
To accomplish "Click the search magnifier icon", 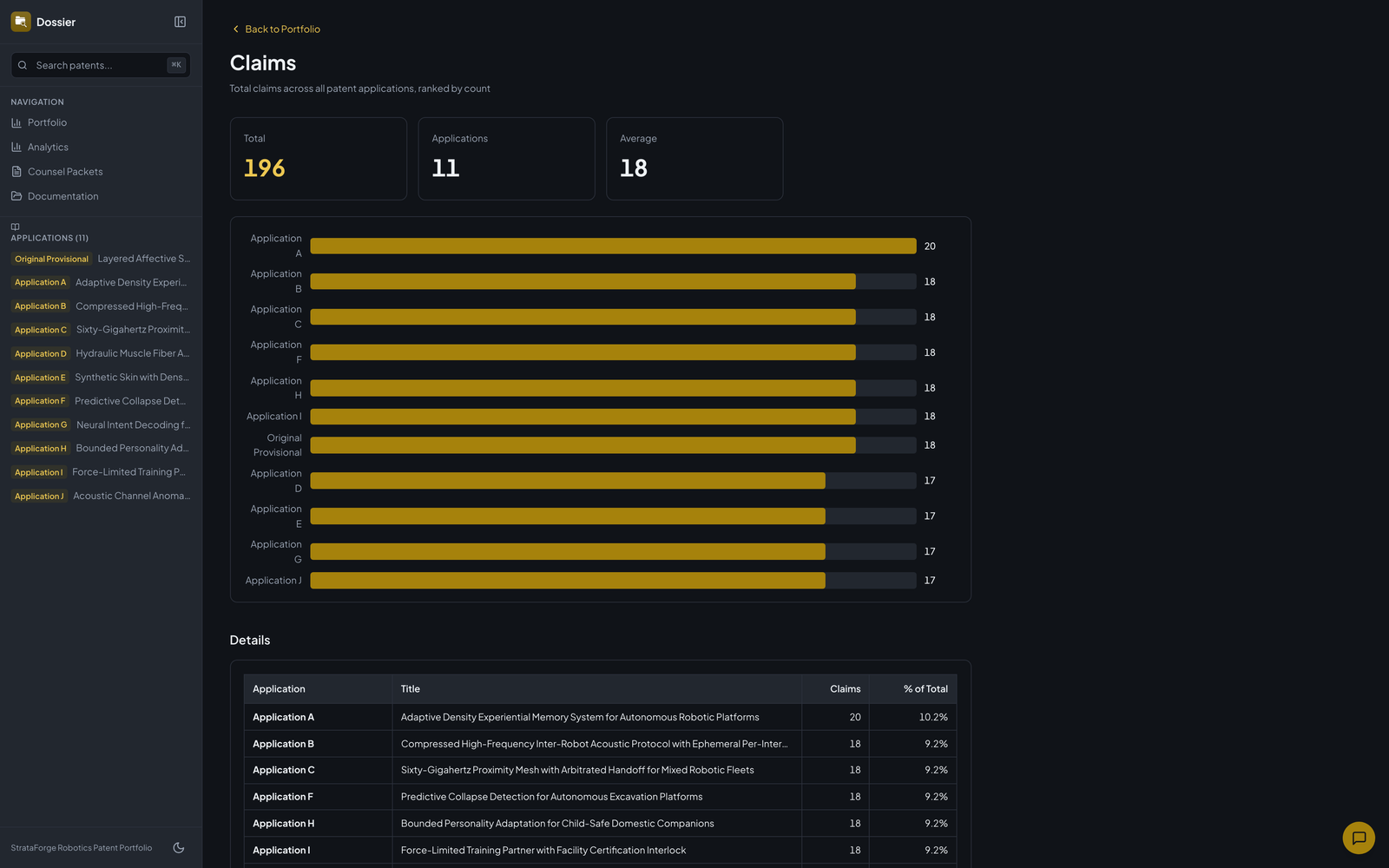I will [23, 65].
